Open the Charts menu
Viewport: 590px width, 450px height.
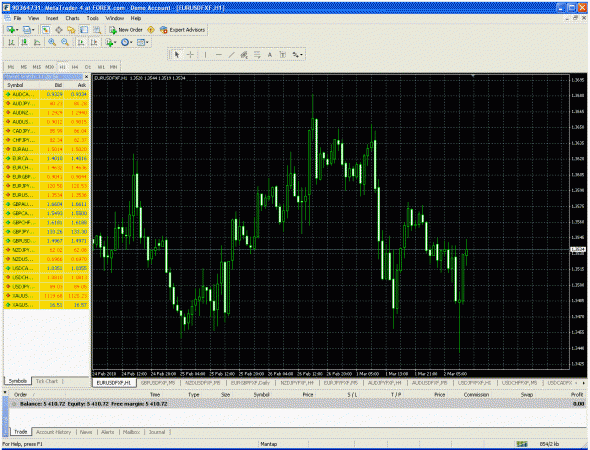tap(72, 18)
